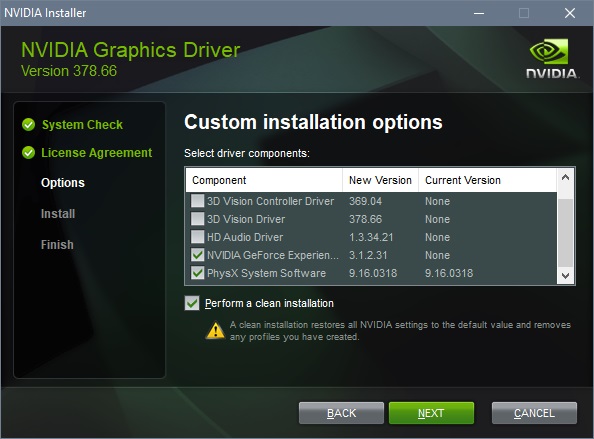This screenshot has height=439, width=594.
Task: Click the component list scroll-up arrow
Action: (565, 177)
